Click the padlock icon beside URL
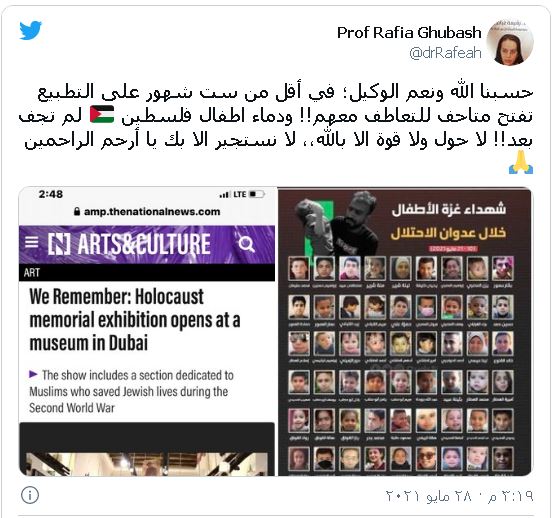 (76, 212)
